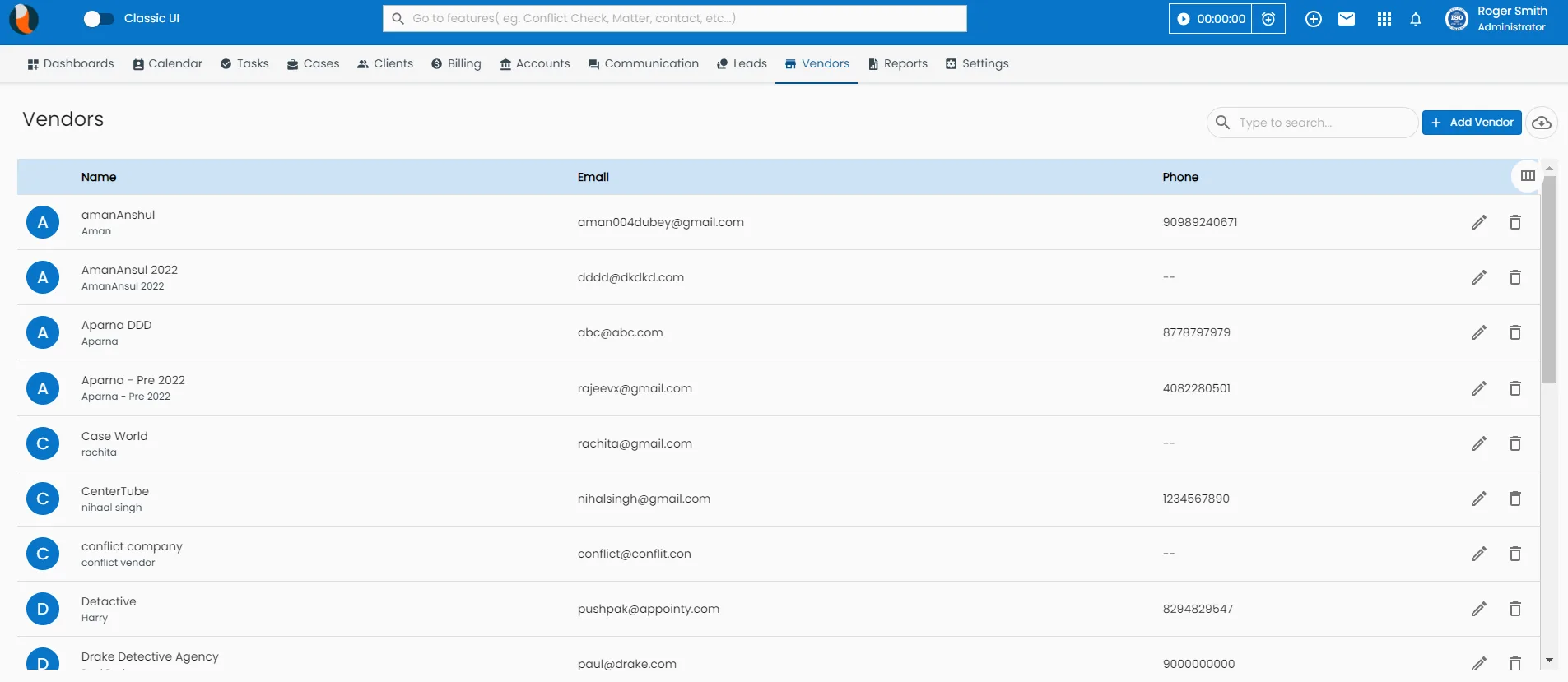Open the Settings tab

point(977,63)
